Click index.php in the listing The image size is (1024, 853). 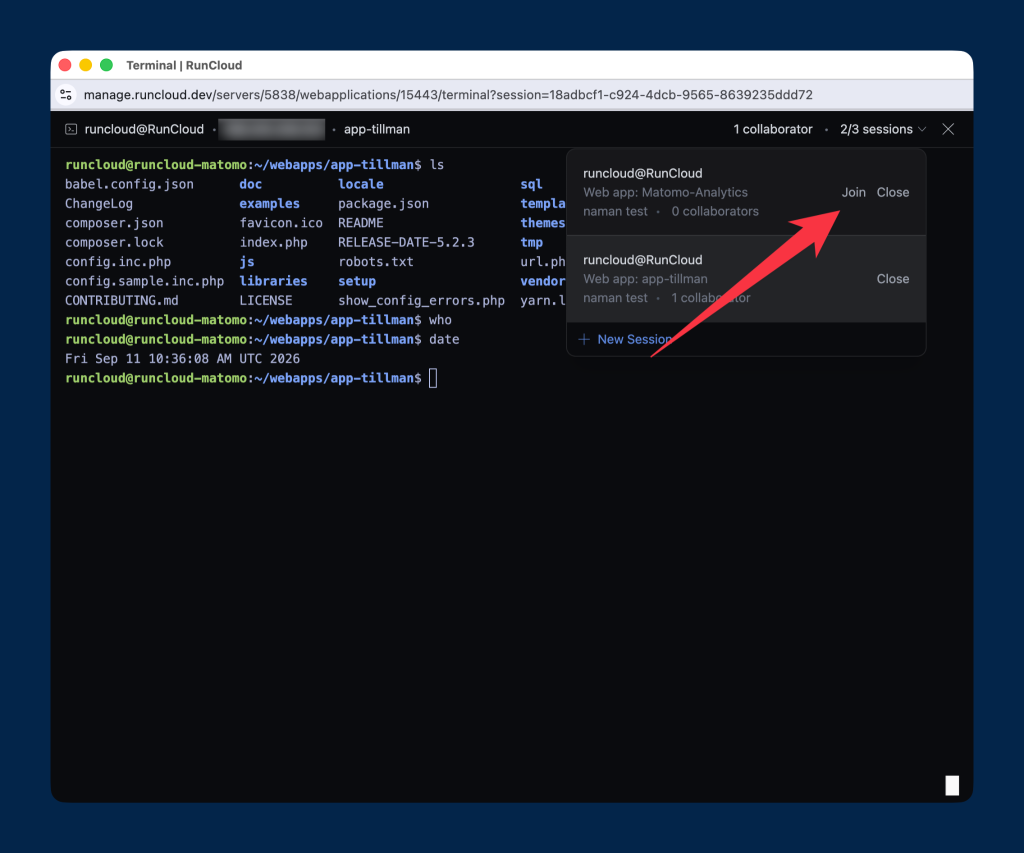coord(274,242)
